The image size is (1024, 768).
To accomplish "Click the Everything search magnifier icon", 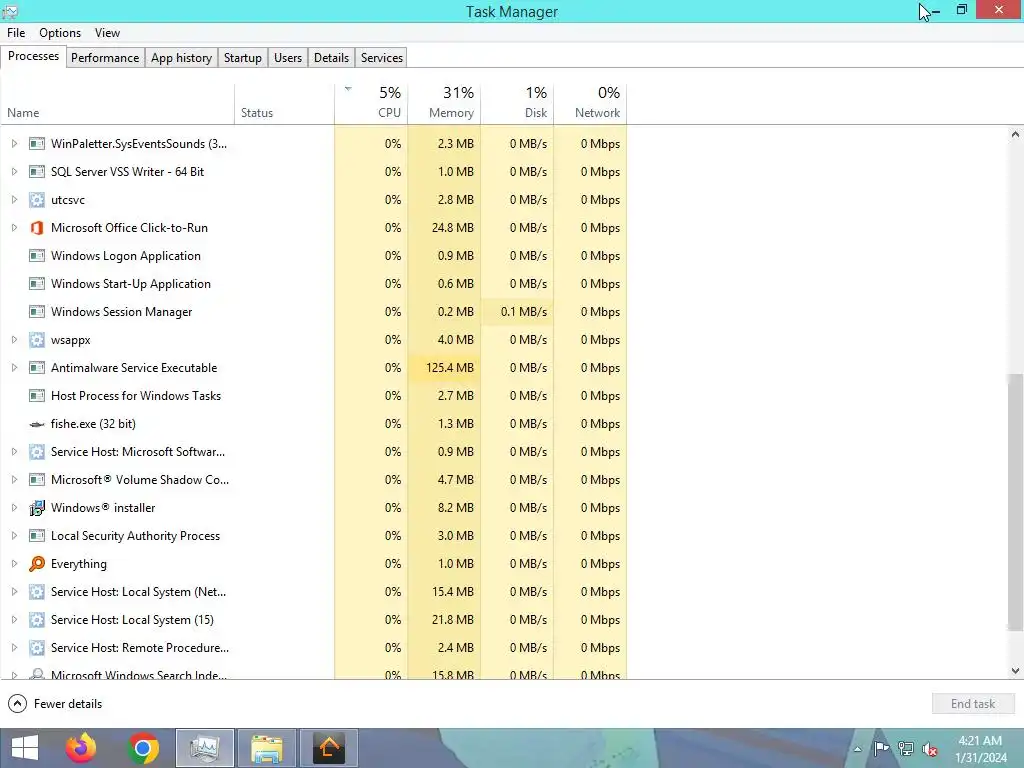I will point(37,564).
